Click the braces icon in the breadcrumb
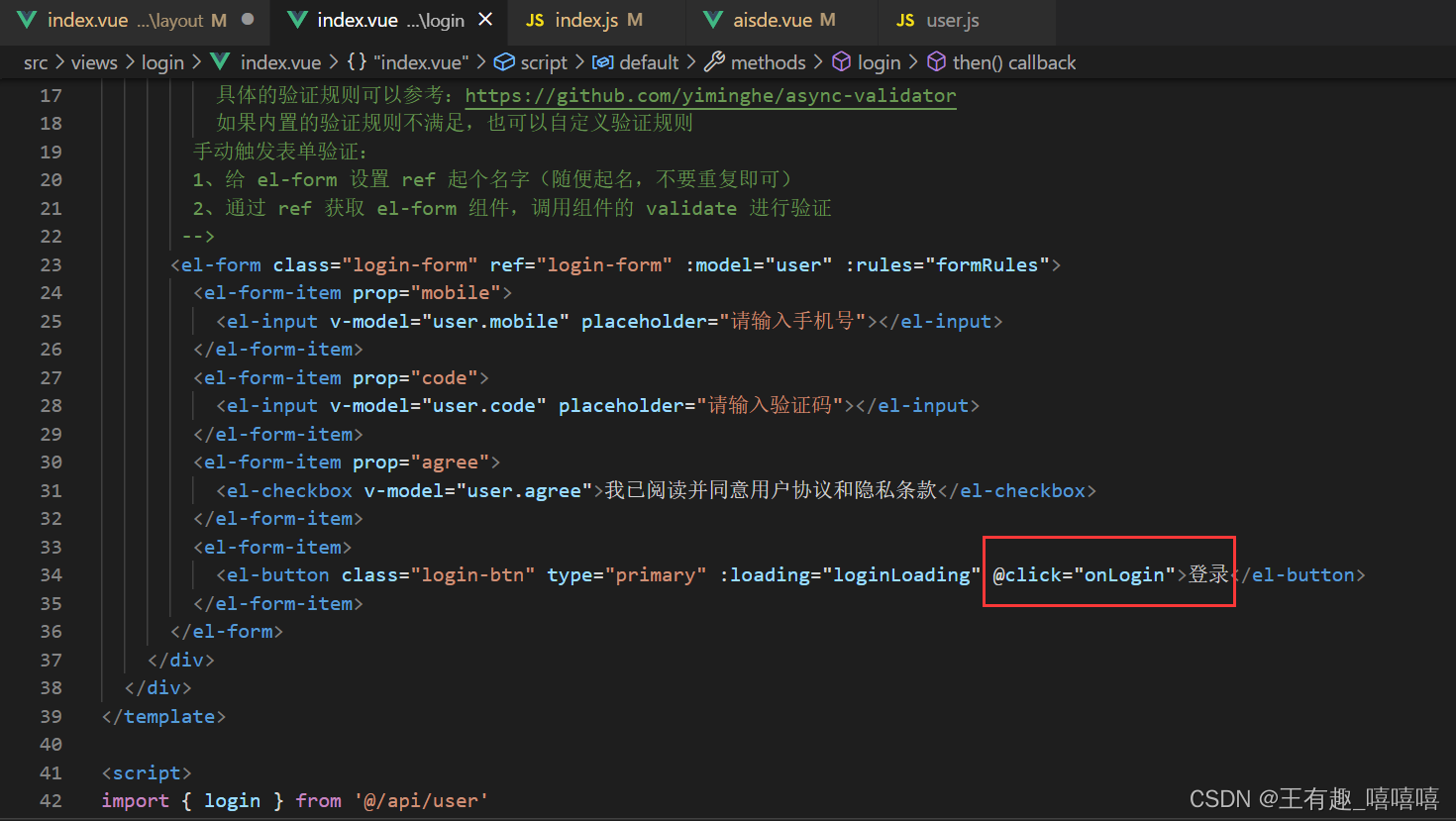Viewport: 1456px width, 821px height. (x=357, y=62)
